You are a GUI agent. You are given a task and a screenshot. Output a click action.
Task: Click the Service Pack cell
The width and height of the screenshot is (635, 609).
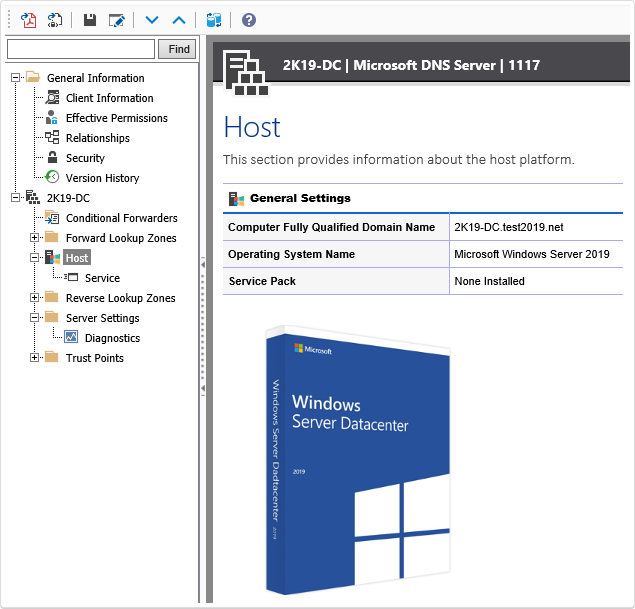[336, 281]
